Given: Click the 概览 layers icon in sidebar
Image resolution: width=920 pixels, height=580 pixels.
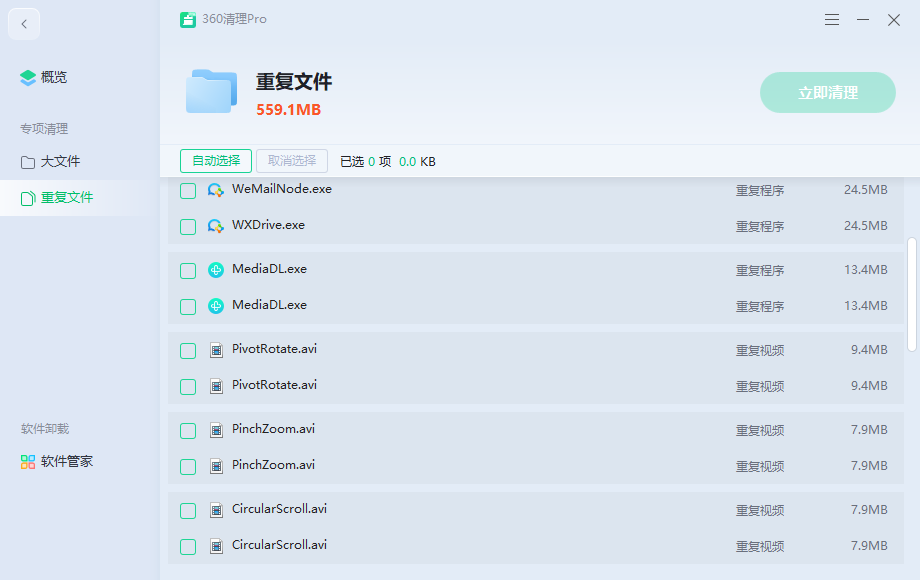Looking at the screenshot, I should 28,78.
